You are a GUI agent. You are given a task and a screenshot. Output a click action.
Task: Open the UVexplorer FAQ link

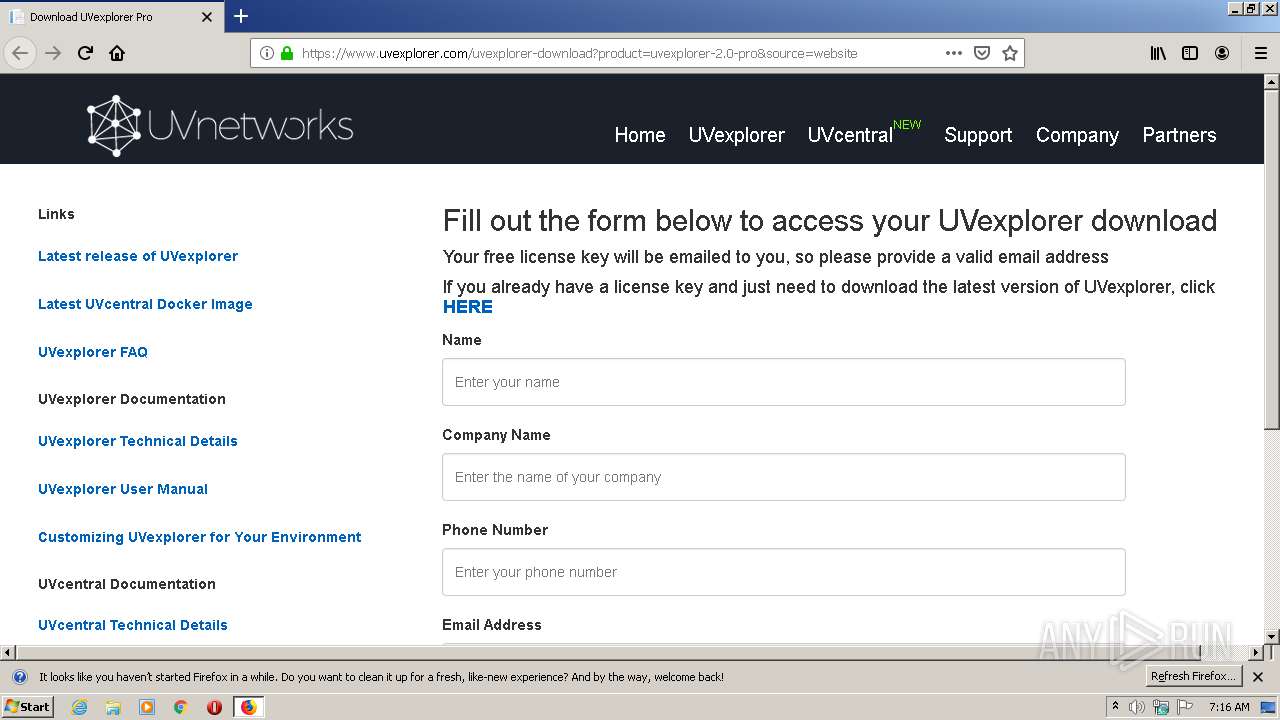tap(93, 352)
